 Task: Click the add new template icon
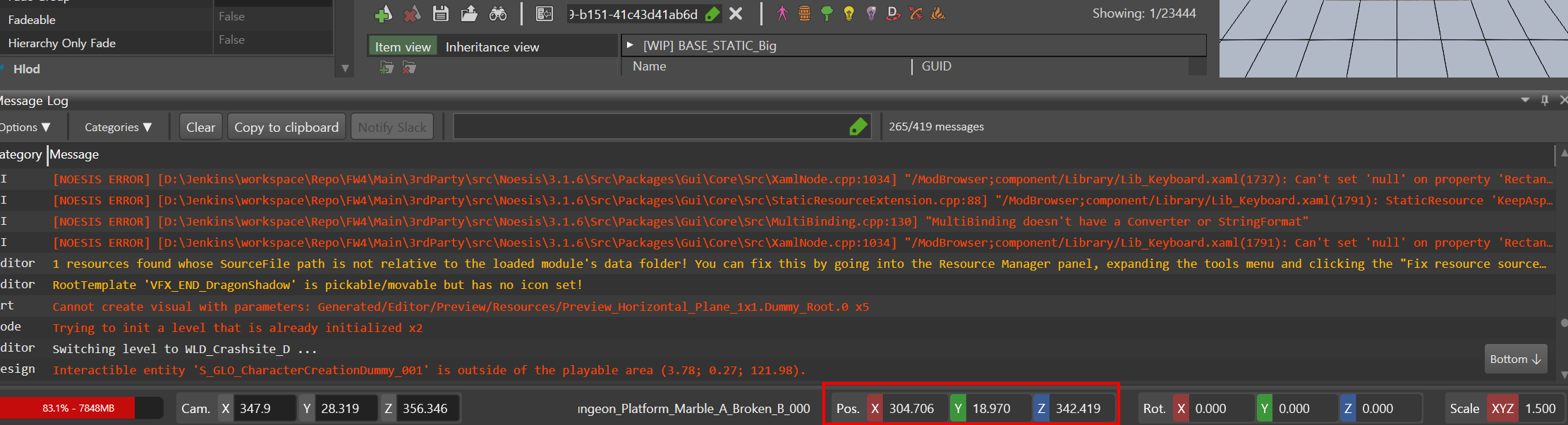point(383,13)
